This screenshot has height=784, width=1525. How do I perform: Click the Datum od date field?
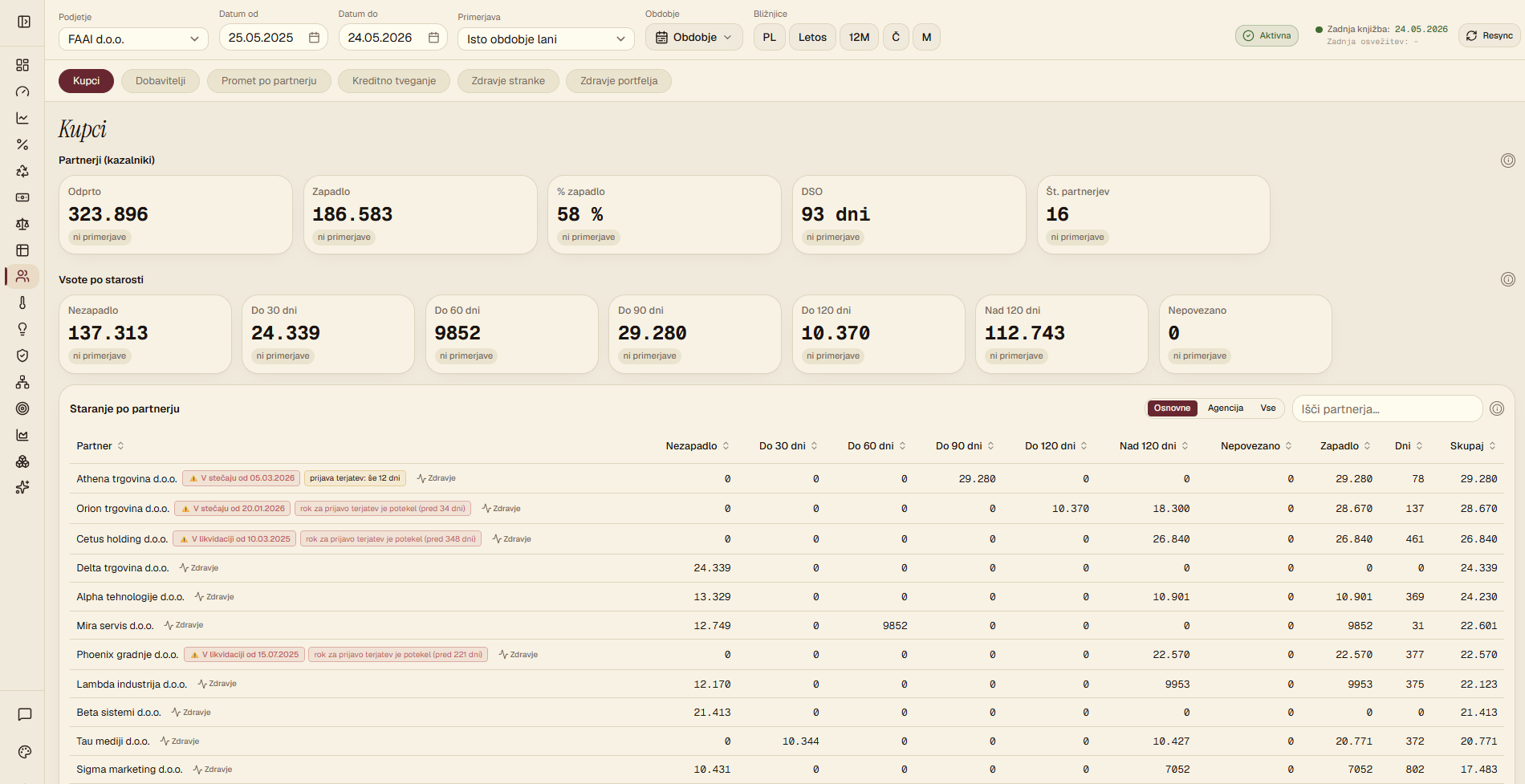273,38
